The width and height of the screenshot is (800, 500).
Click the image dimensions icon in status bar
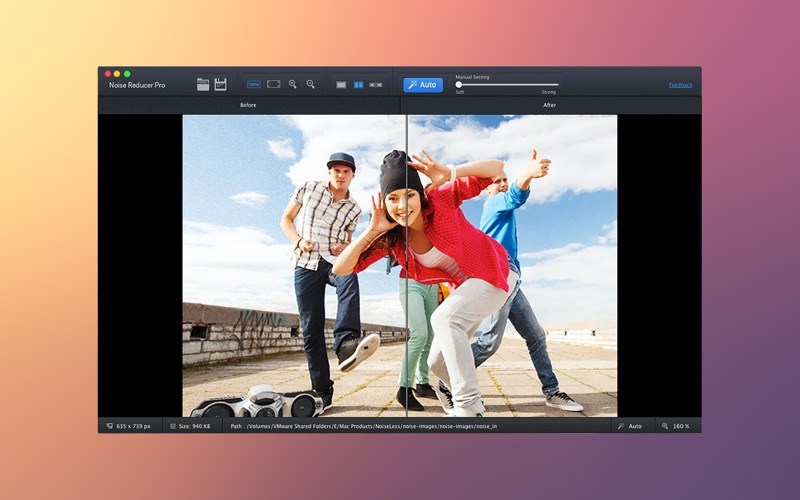click(x=109, y=426)
